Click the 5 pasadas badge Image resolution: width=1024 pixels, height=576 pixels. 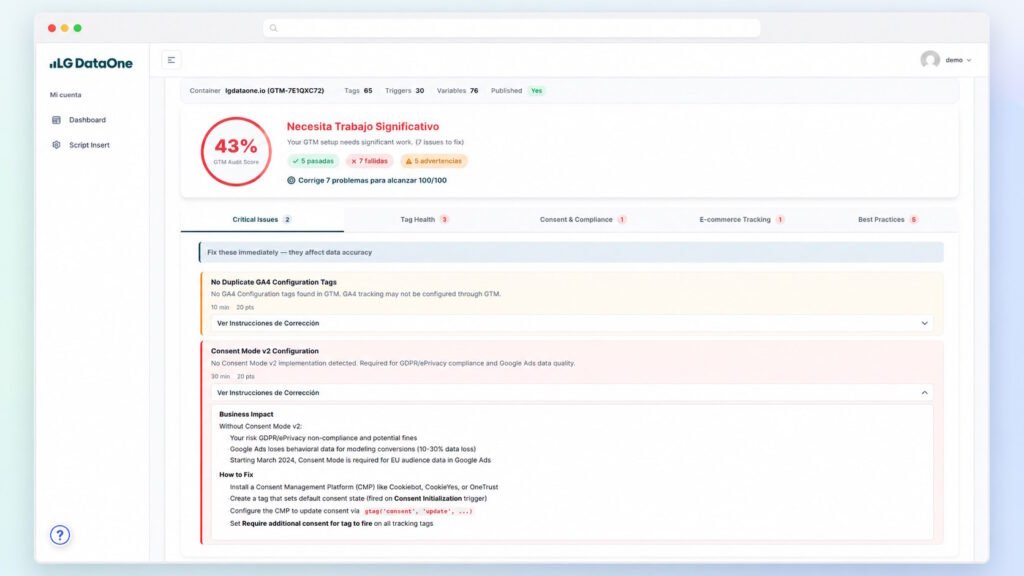313,161
